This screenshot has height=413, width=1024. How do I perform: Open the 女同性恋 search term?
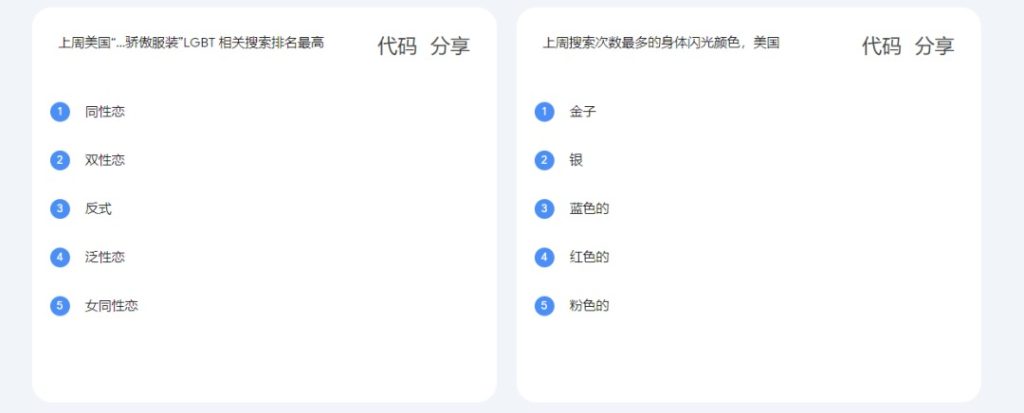112,305
